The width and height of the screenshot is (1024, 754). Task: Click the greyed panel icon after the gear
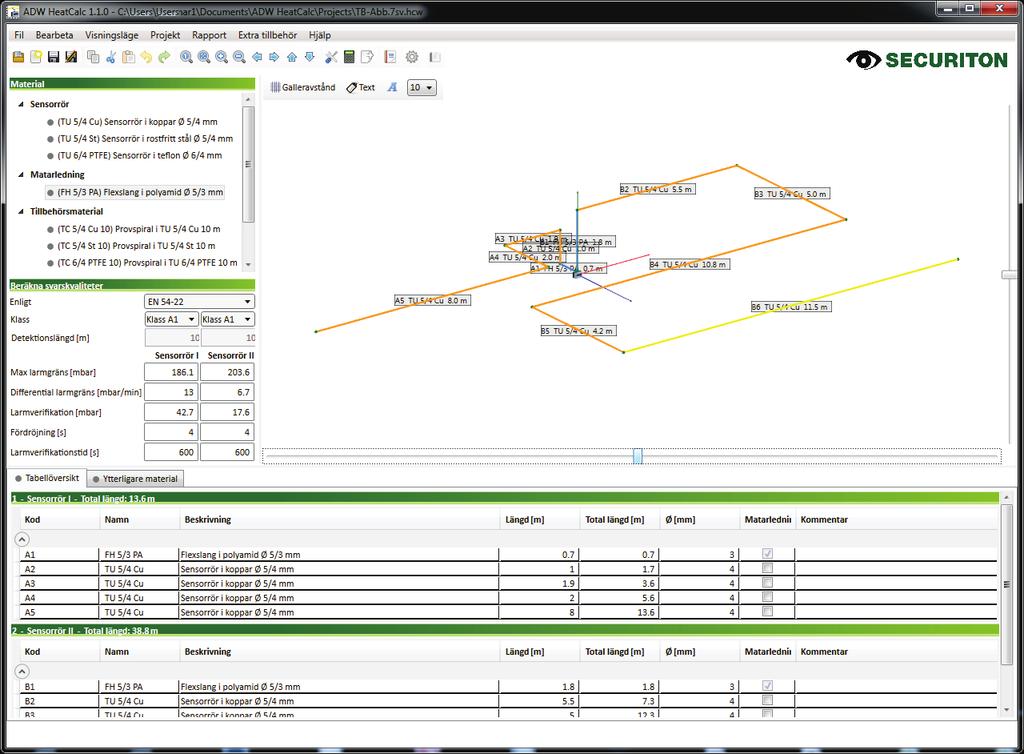pyautogui.click(x=435, y=57)
